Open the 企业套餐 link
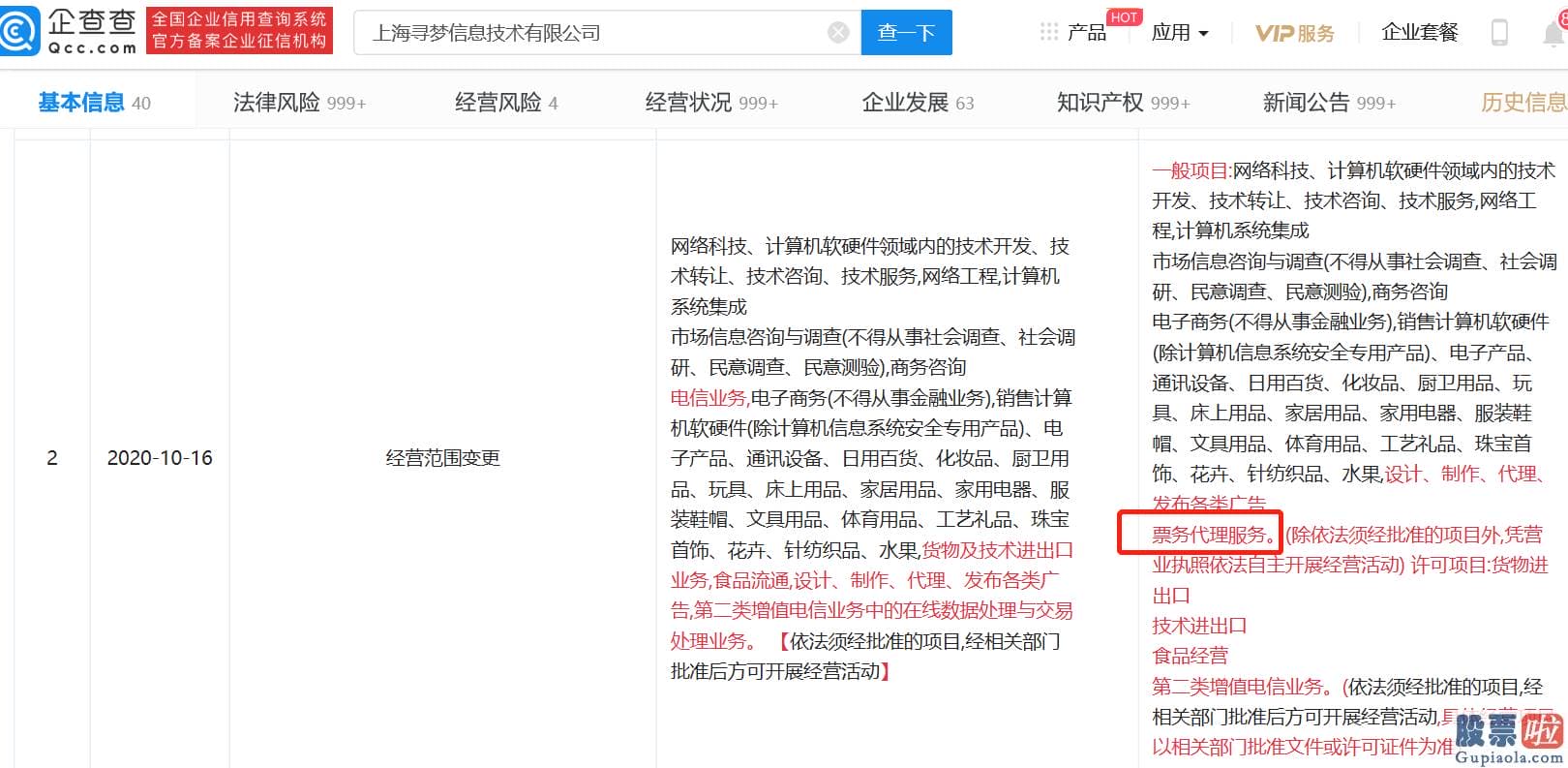This screenshot has height=768, width=1568. tap(1419, 32)
